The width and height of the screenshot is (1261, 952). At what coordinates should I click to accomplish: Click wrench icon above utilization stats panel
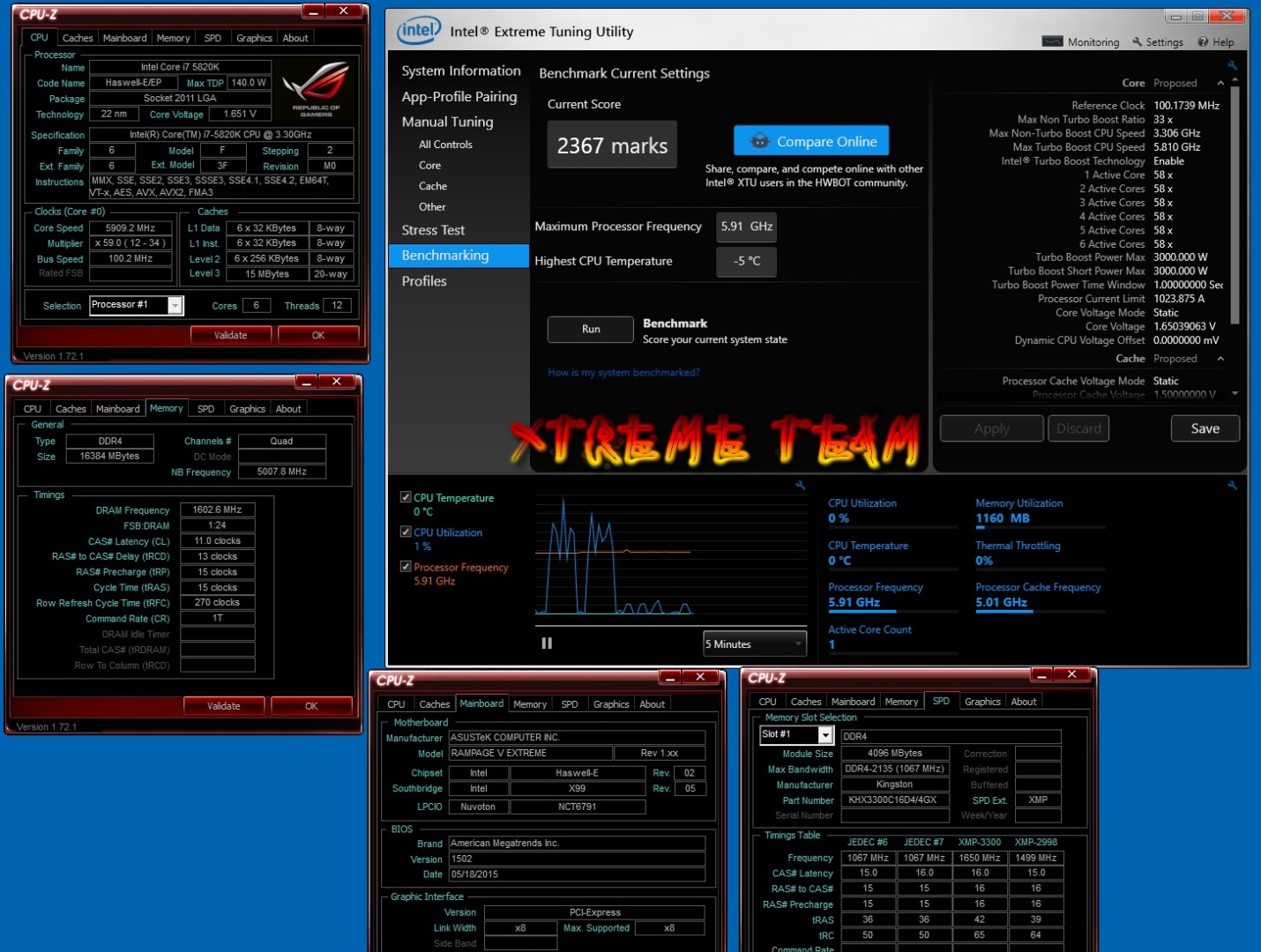coord(1232,485)
